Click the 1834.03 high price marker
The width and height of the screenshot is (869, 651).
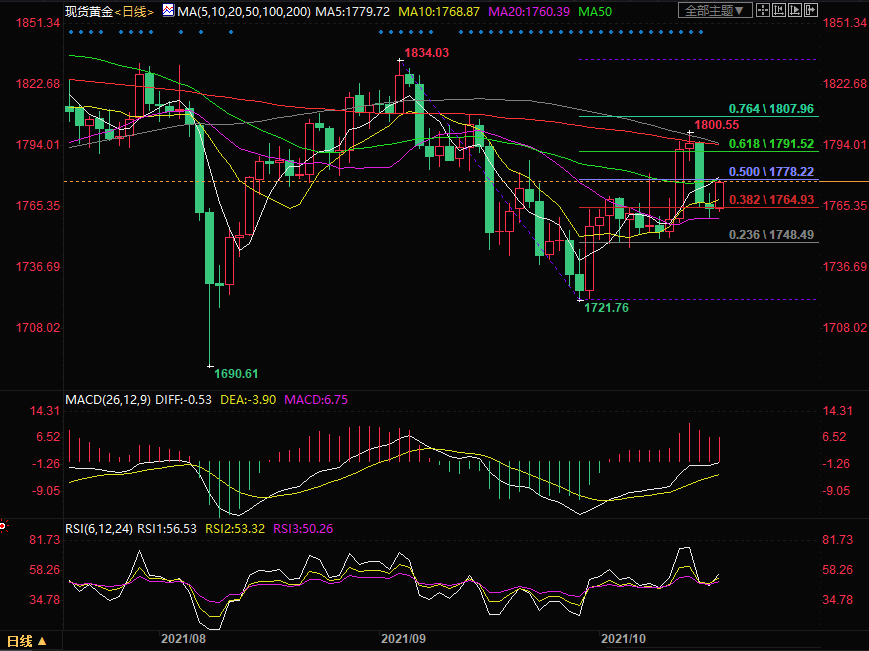coord(426,52)
